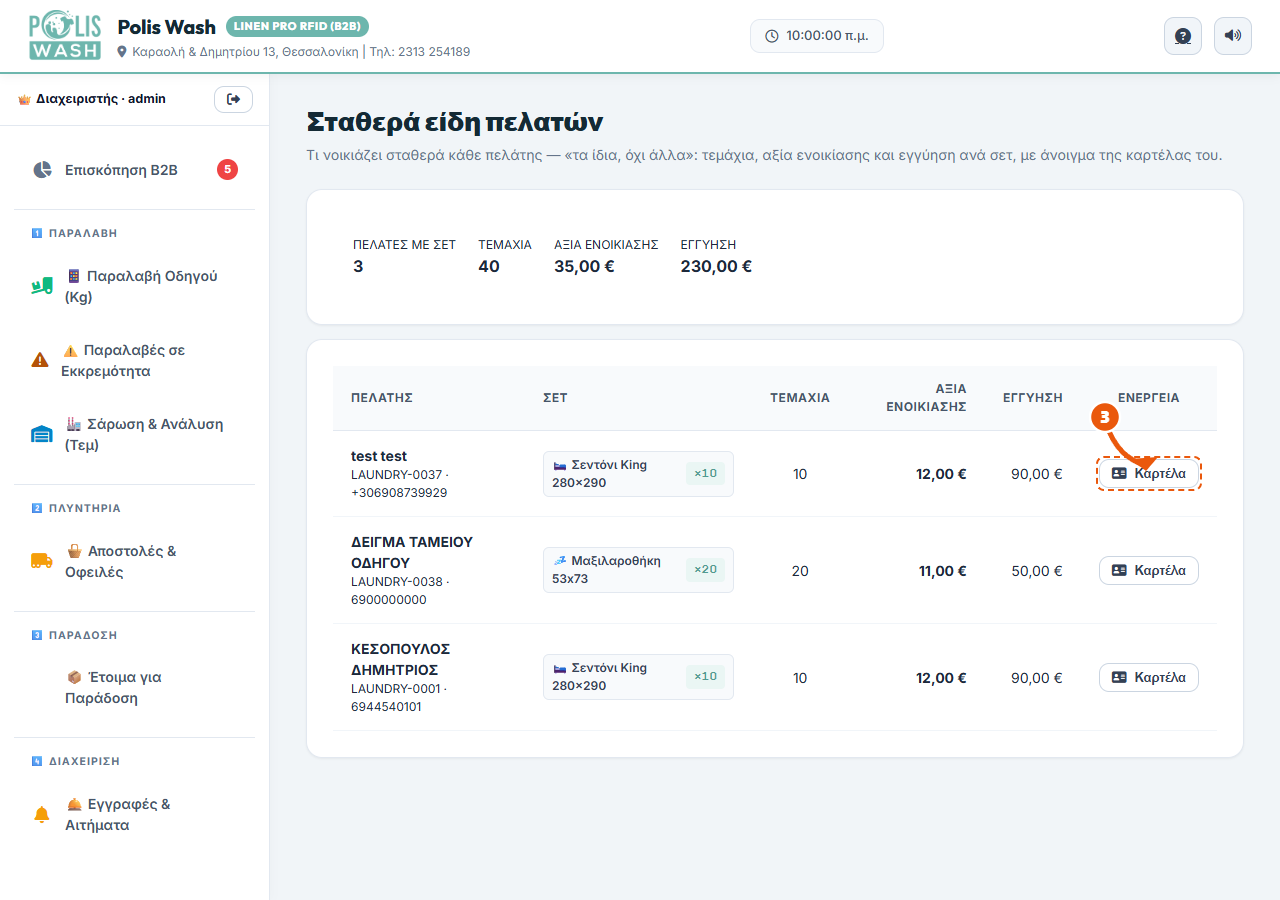1280x900 pixels.
Task: Click Σεντόνι King set chip for test test
Action: pyautogui.click(x=638, y=474)
